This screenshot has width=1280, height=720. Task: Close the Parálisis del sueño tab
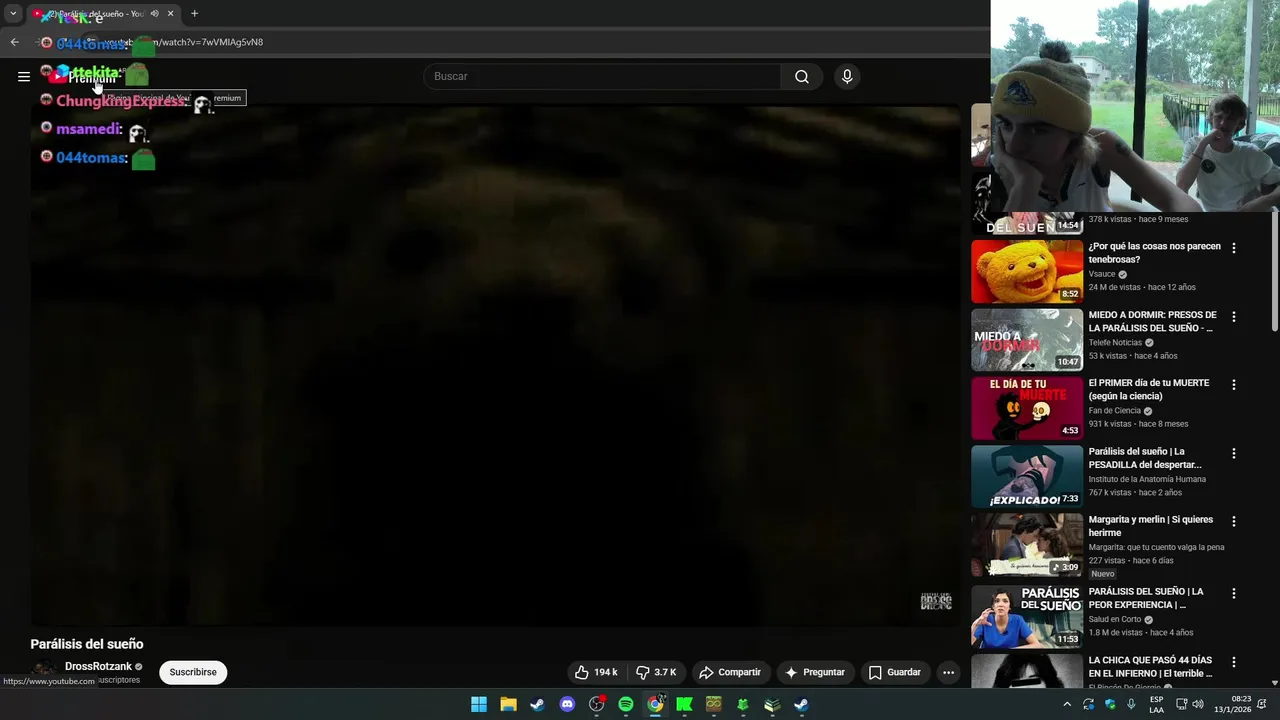[170, 14]
